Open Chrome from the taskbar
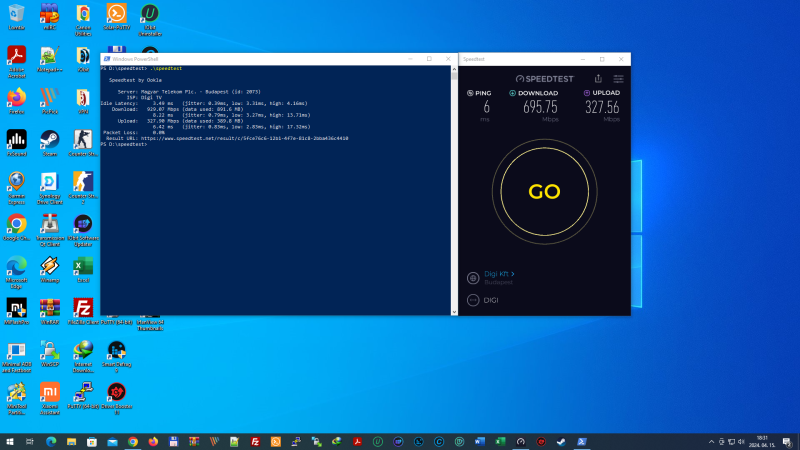 coord(133,442)
